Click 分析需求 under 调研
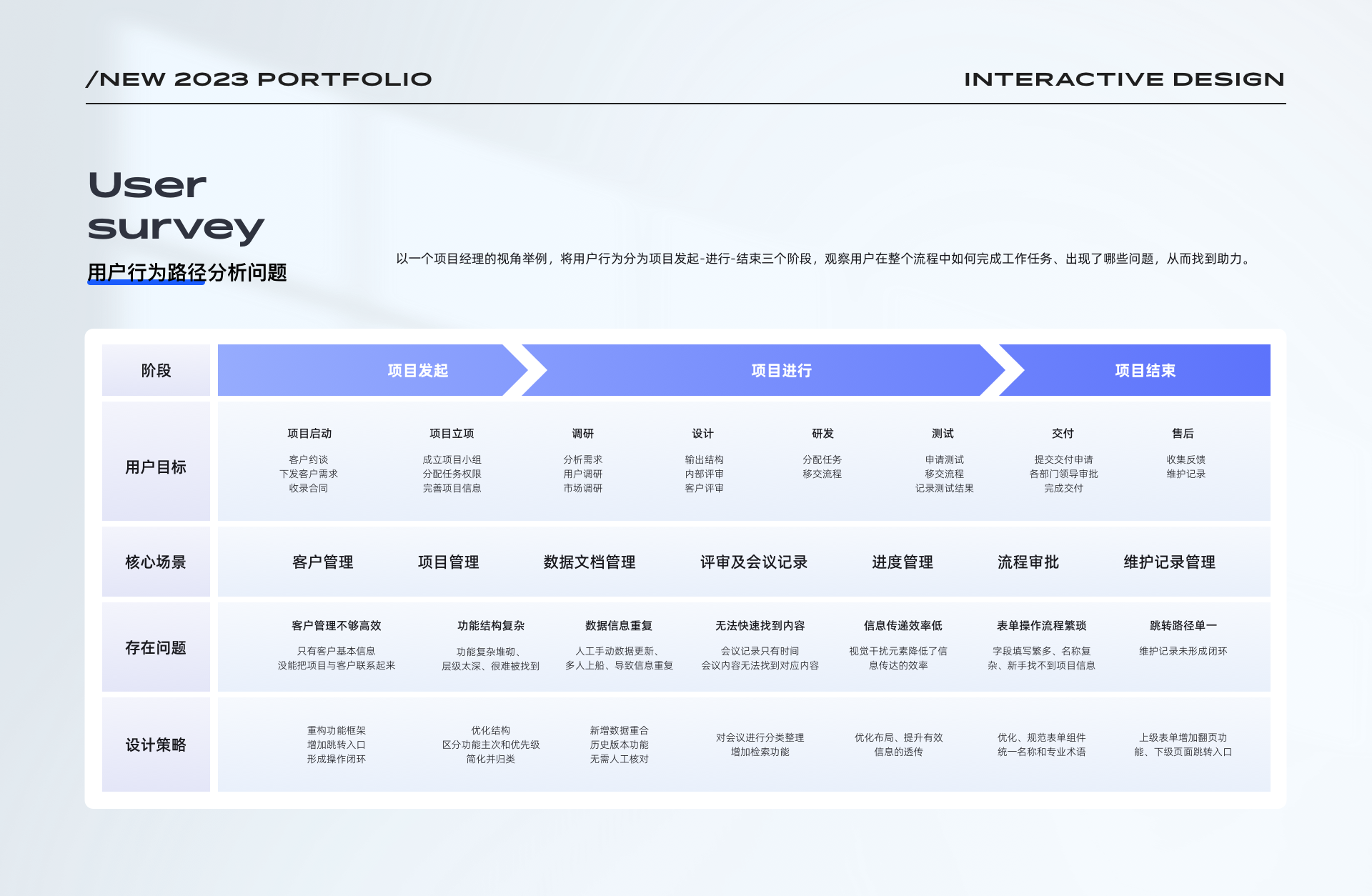The width and height of the screenshot is (1372, 896). coord(583,459)
